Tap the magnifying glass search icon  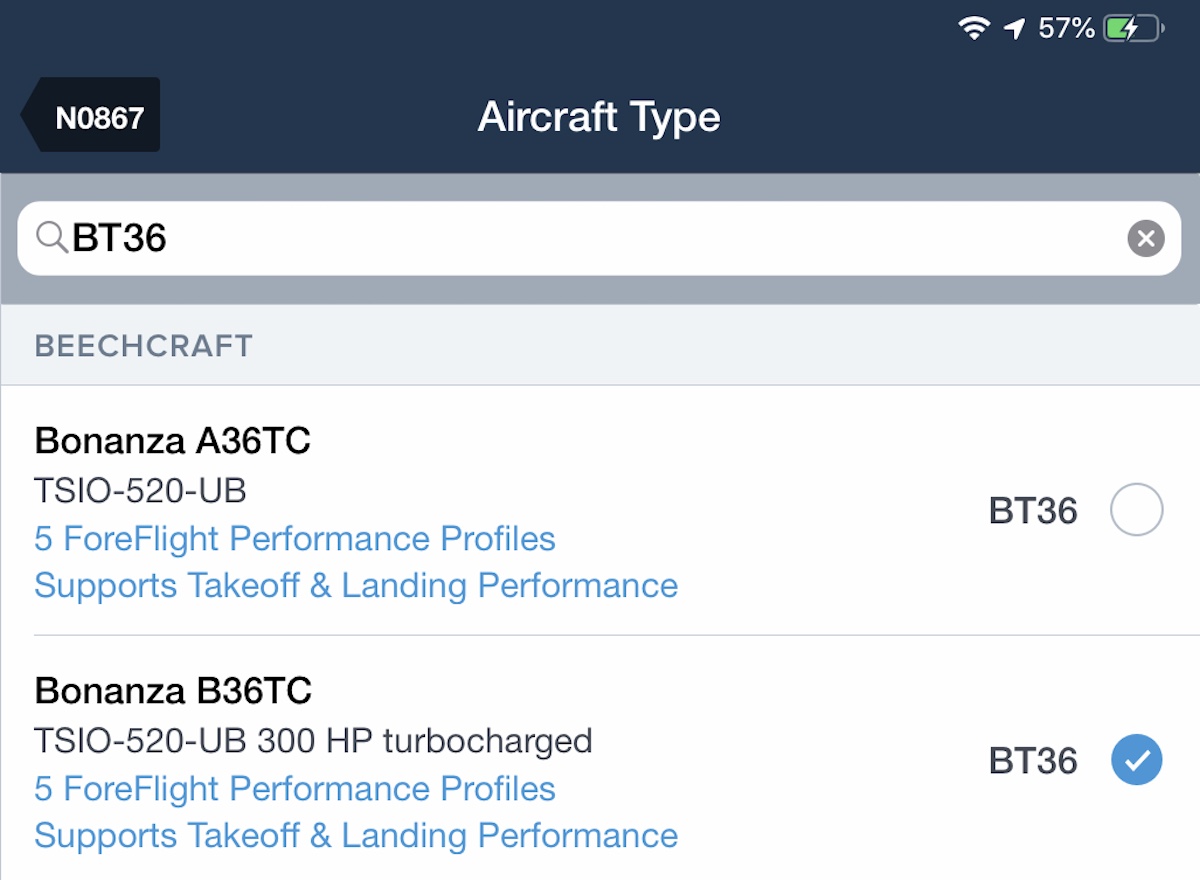tap(50, 237)
